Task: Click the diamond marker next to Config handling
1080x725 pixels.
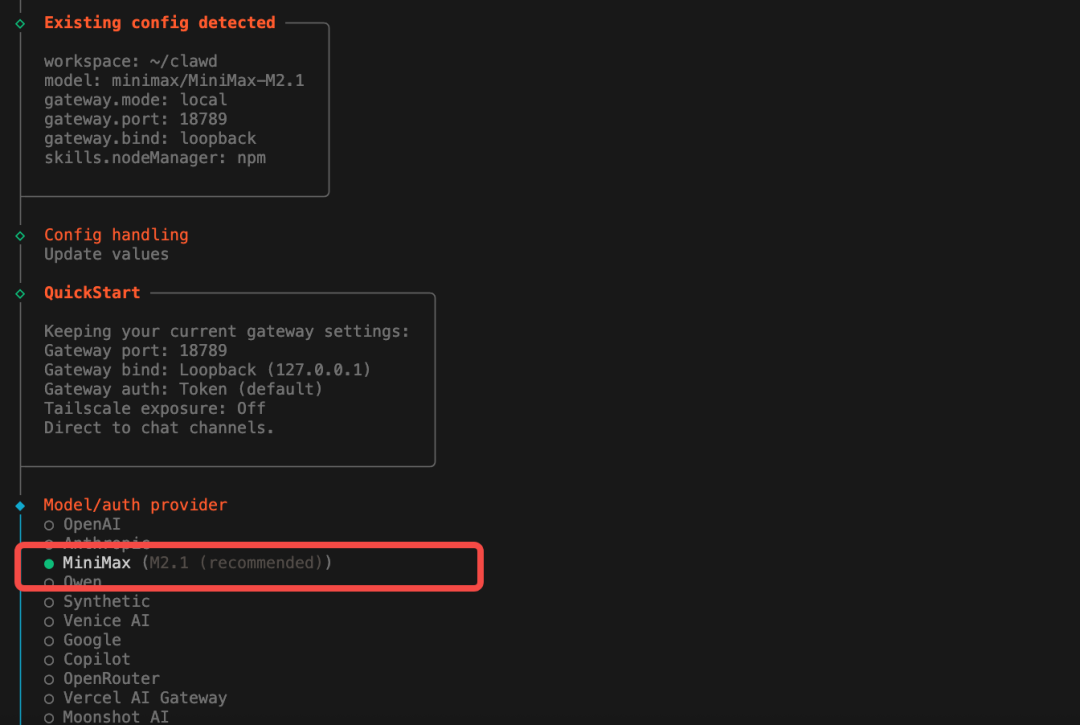Action: [x=20, y=235]
